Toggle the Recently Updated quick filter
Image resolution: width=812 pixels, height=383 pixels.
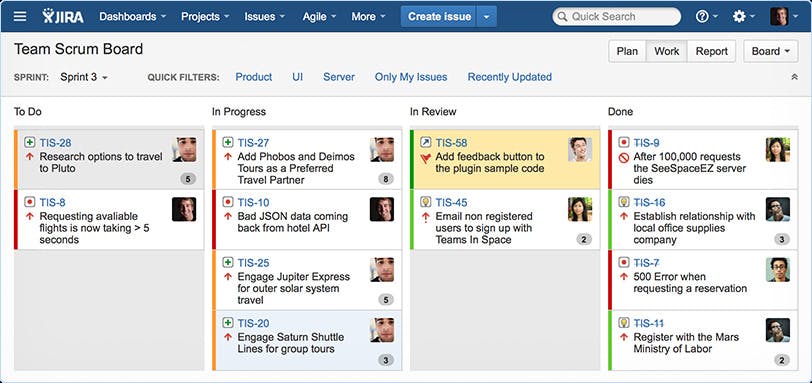(x=510, y=77)
